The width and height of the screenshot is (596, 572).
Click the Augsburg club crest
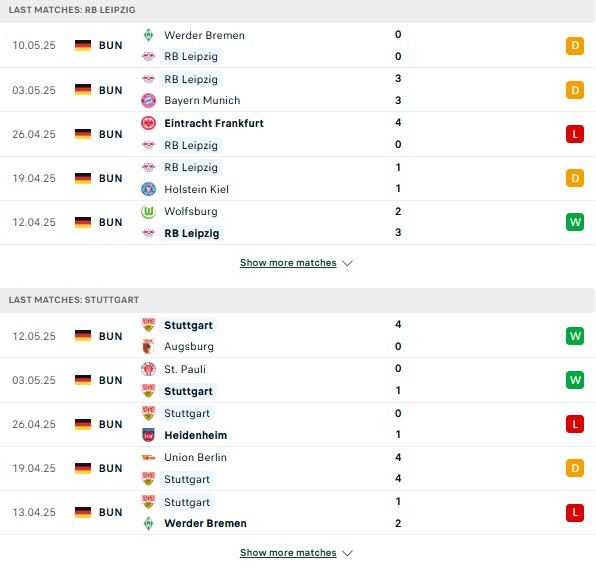click(148, 347)
